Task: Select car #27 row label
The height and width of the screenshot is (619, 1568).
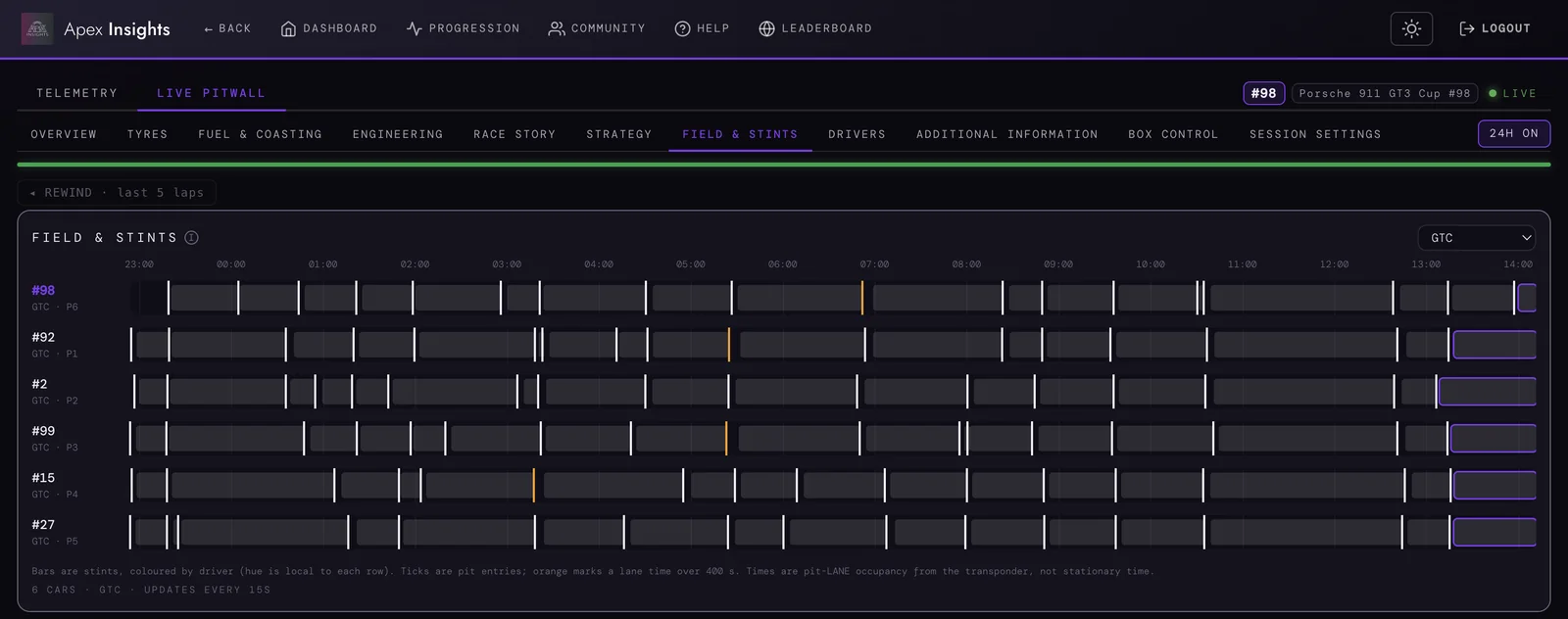Action: (x=43, y=525)
